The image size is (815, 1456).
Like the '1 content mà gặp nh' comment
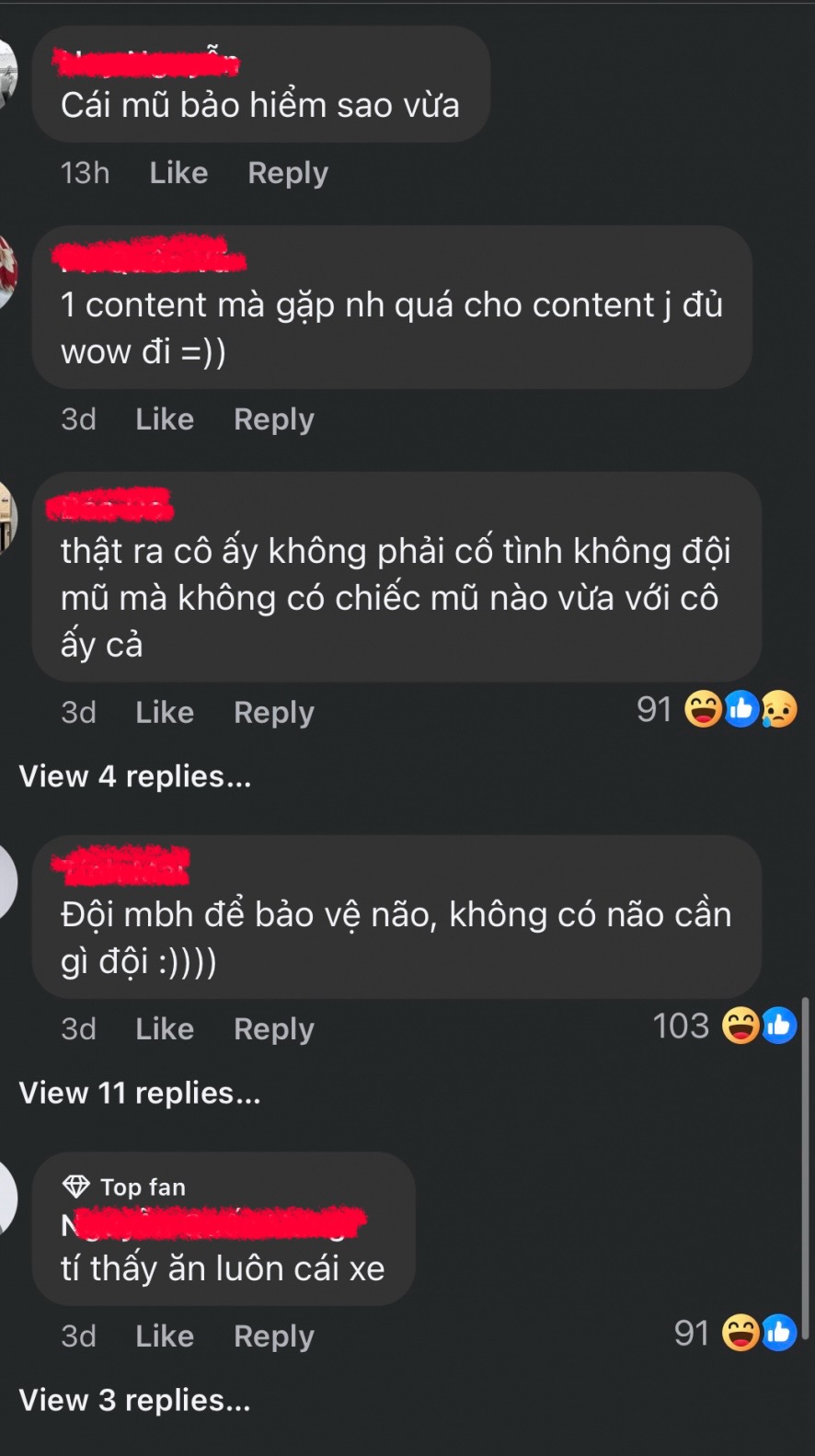(165, 419)
